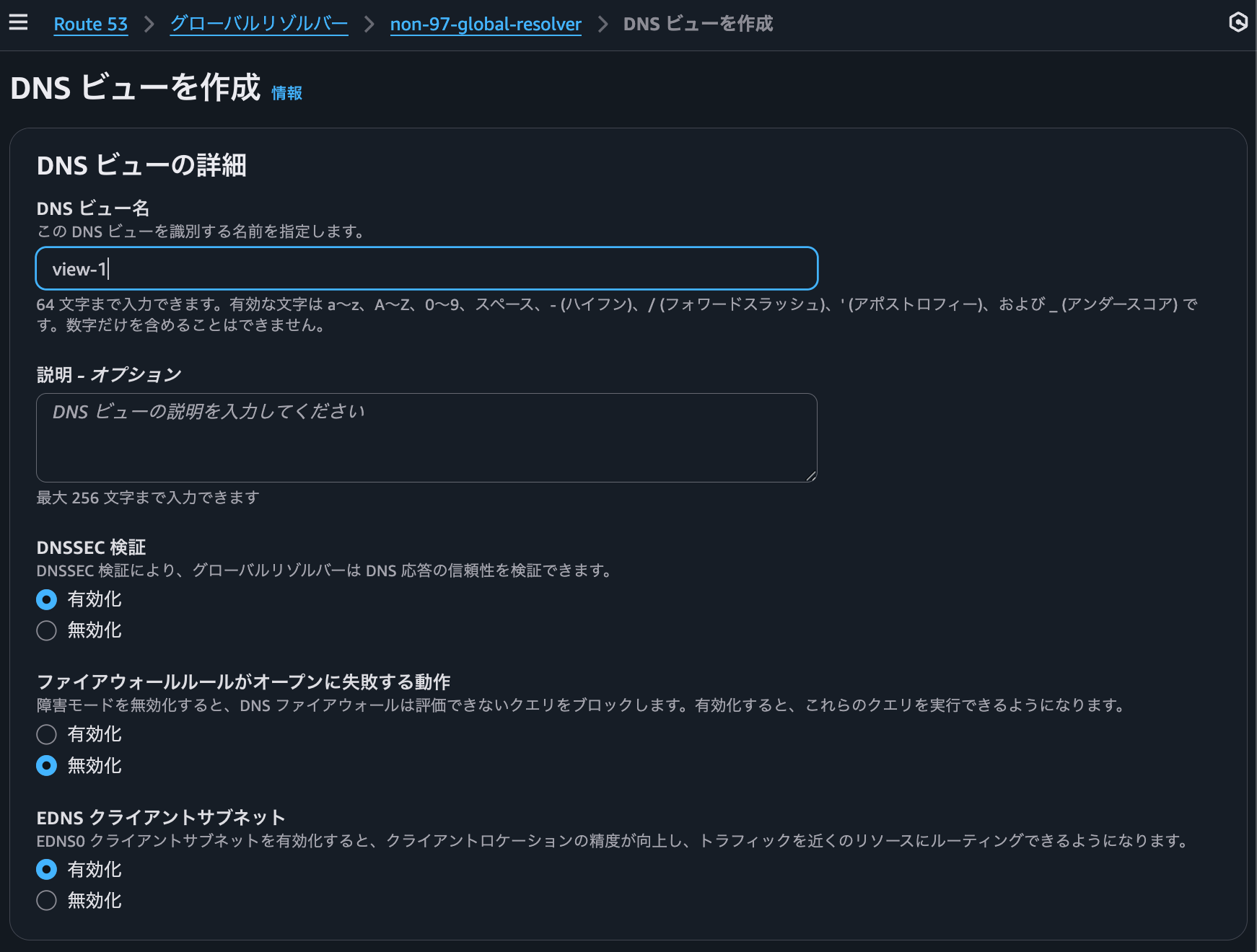Enable EDNS クライアントサブネット

click(46, 869)
